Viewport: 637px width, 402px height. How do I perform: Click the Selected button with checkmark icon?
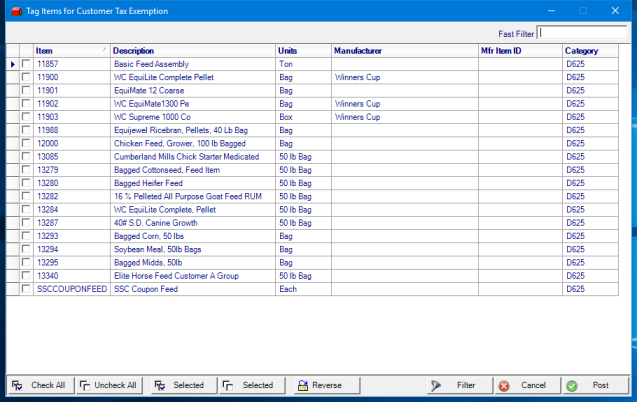pyautogui.click(x=179, y=385)
